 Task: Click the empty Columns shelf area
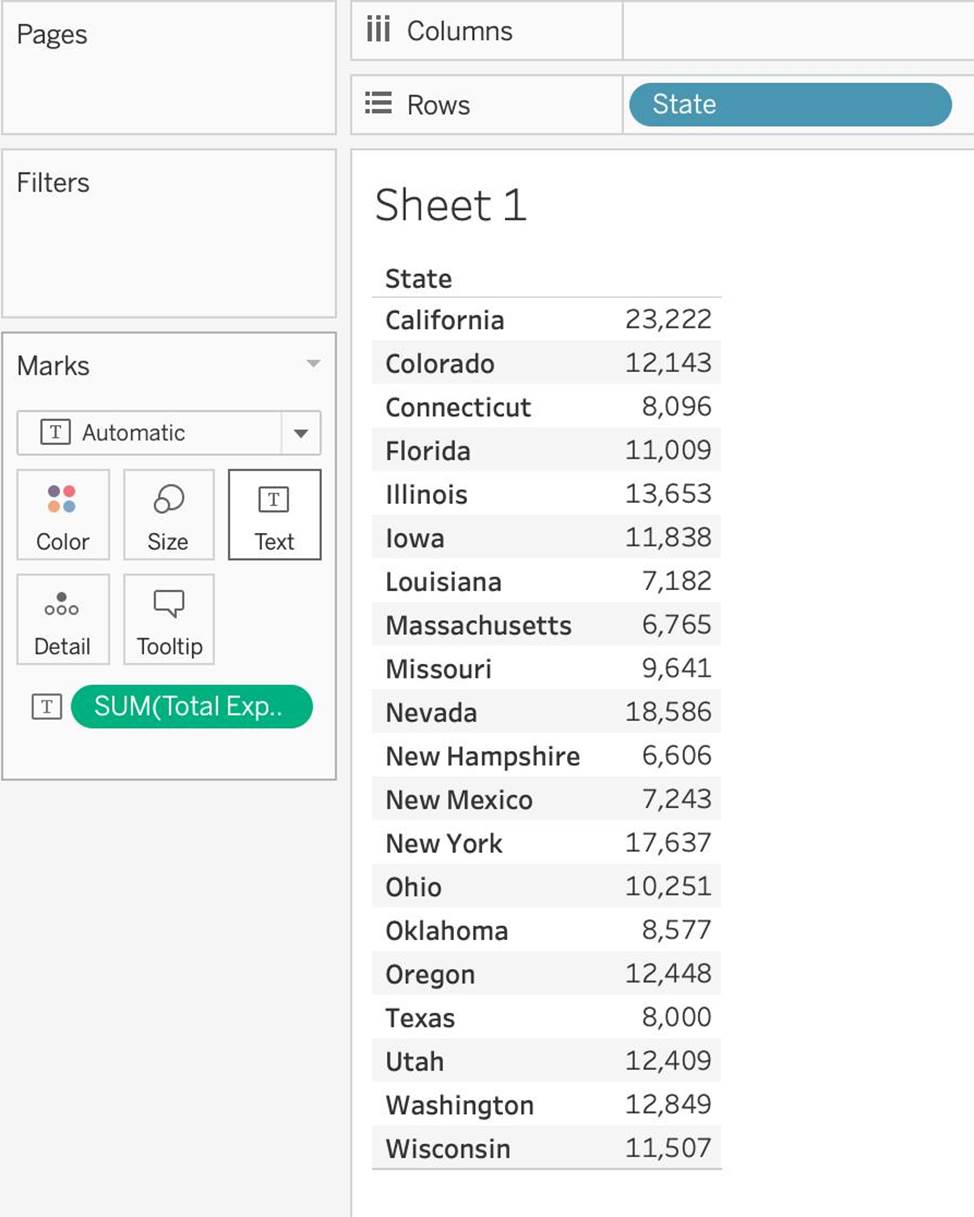[x=795, y=31]
